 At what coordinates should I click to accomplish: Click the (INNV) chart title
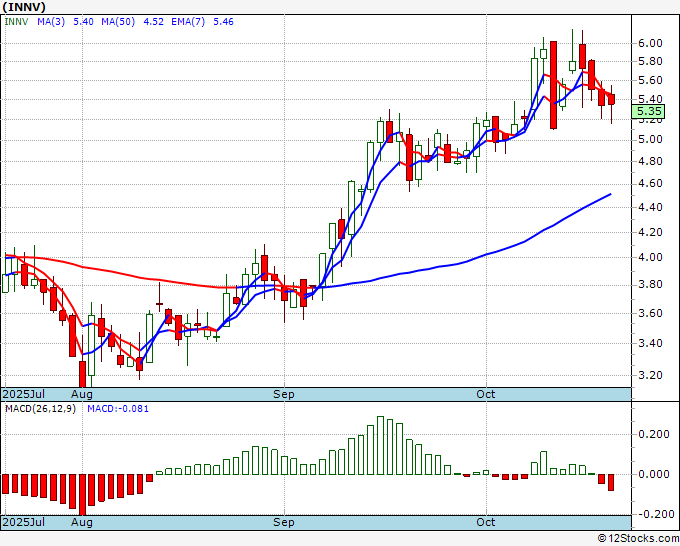(24, 7)
